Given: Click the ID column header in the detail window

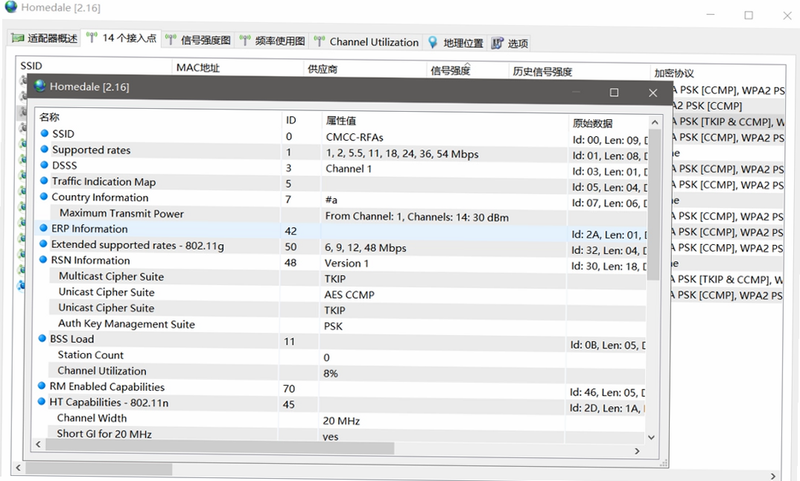Looking at the screenshot, I should [302, 120].
